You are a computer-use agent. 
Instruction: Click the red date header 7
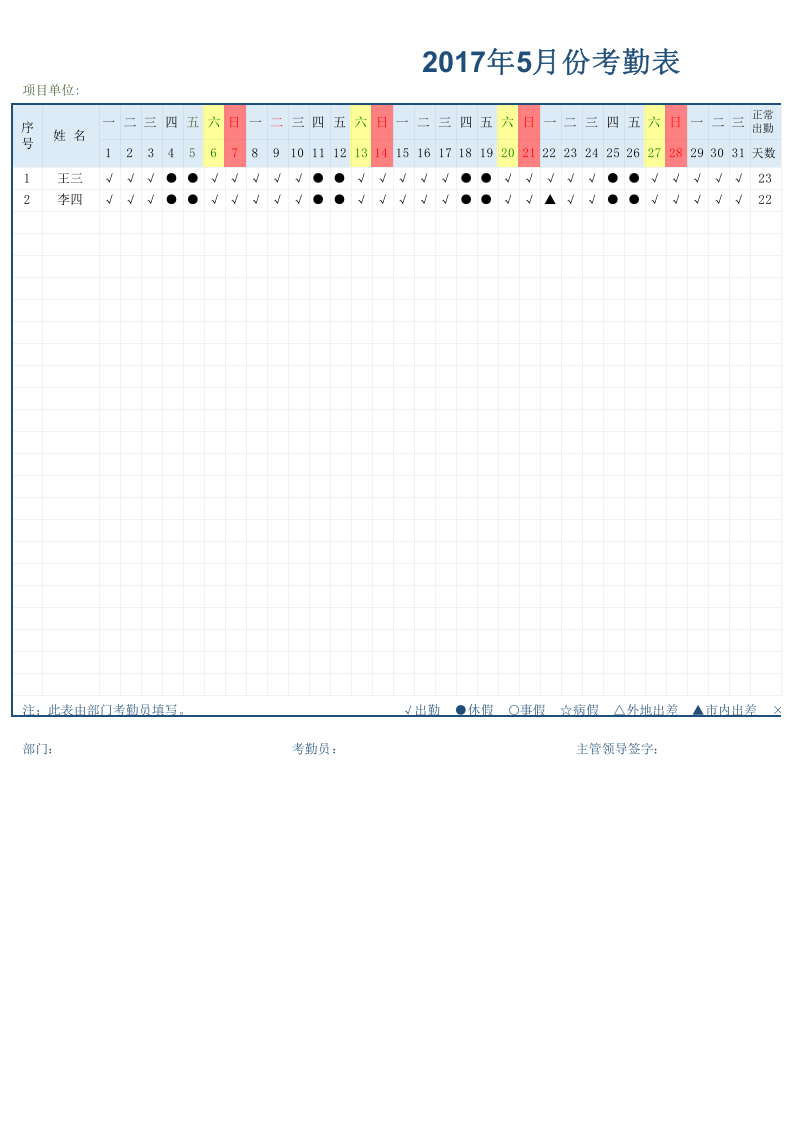pyautogui.click(x=235, y=153)
